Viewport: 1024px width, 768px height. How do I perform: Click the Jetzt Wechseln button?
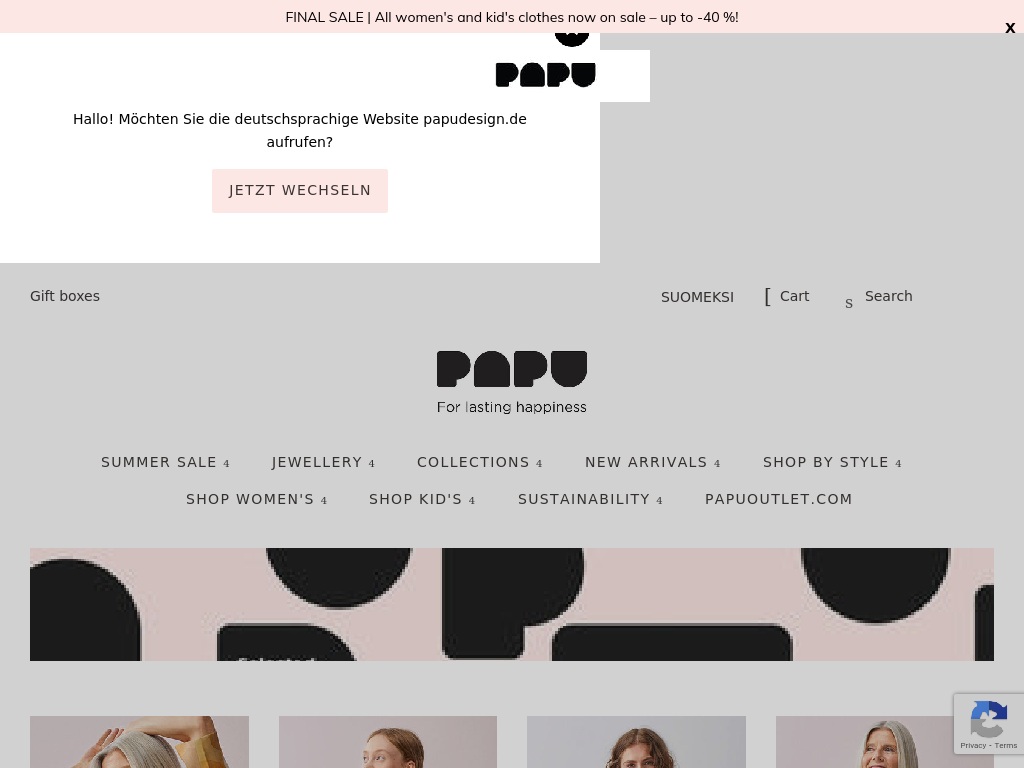click(300, 191)
